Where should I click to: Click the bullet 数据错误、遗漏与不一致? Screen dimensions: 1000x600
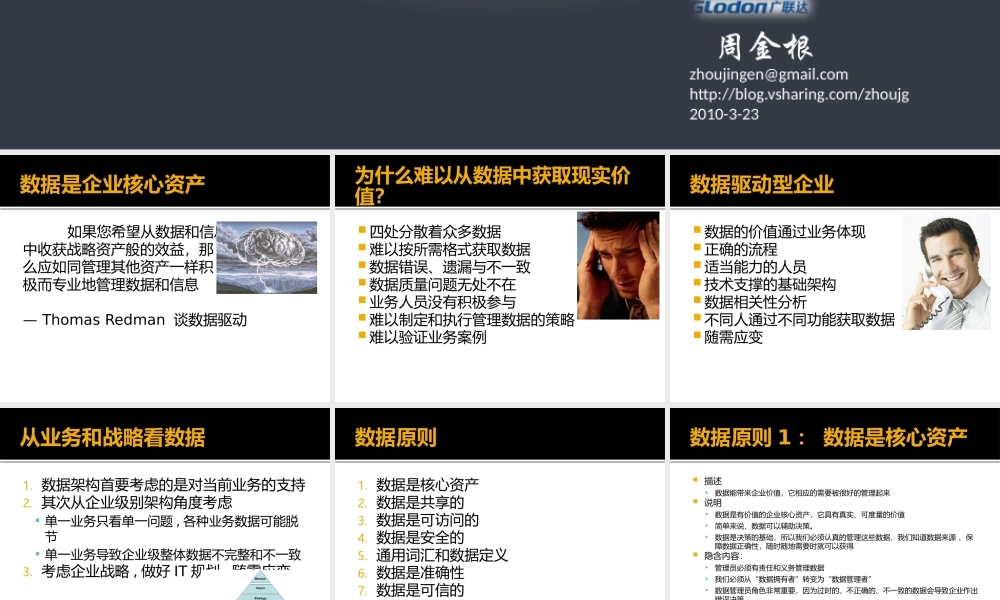click(450, 267)
